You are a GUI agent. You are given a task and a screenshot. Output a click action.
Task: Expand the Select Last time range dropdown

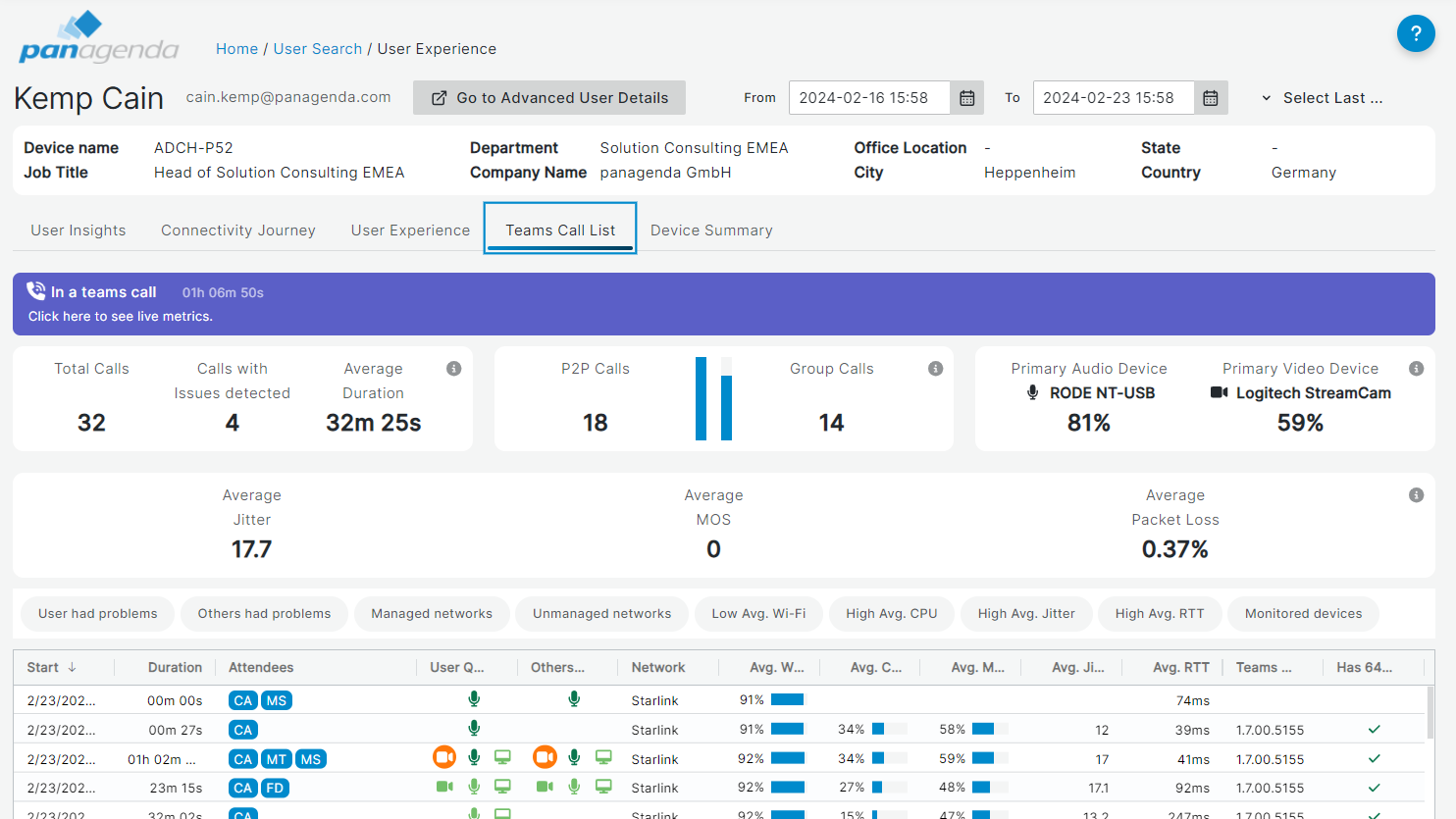1322,98
